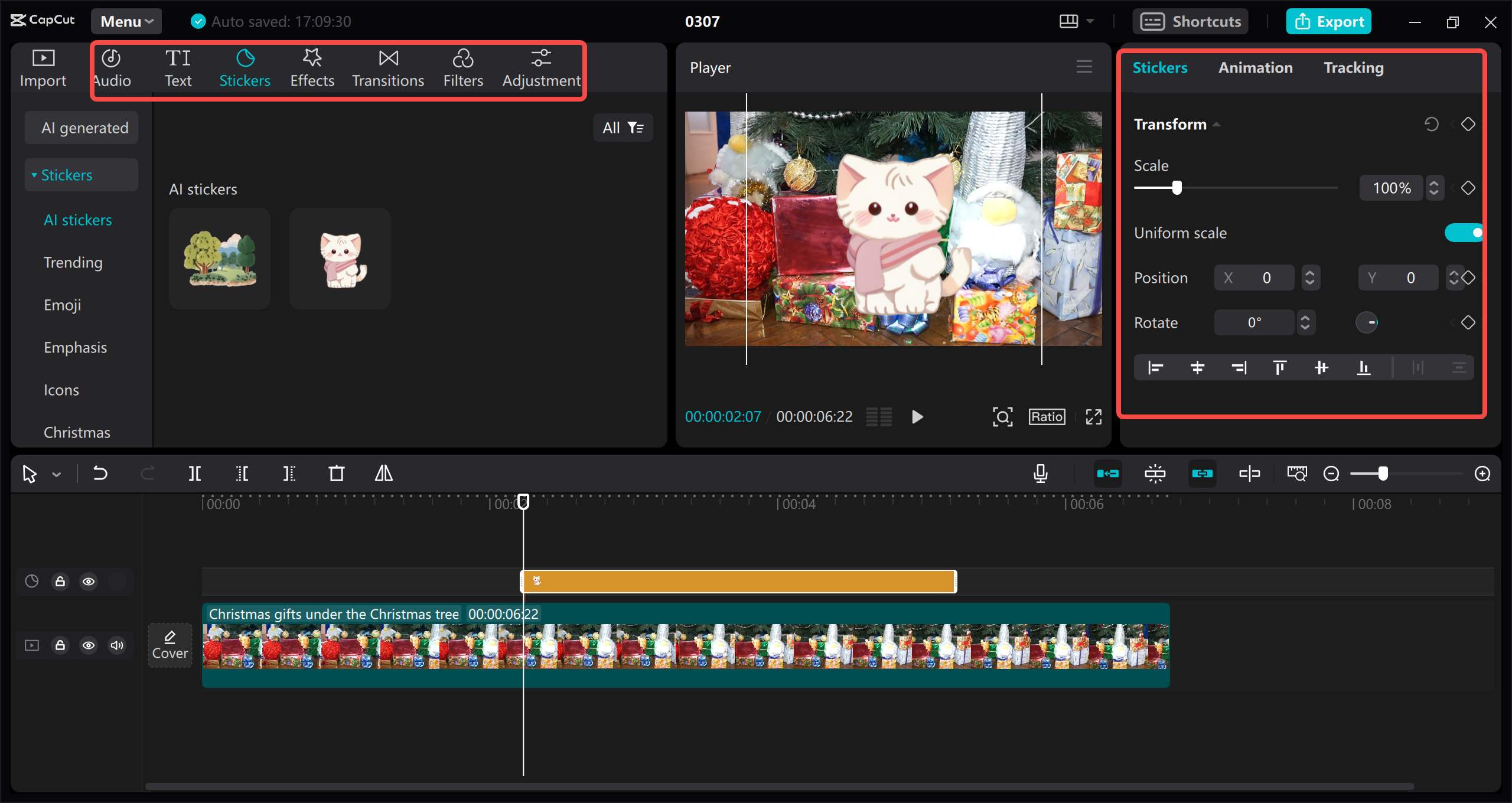Switch to the Tracking tab
The image size is (1512, 803).
tap(1353, 67)
